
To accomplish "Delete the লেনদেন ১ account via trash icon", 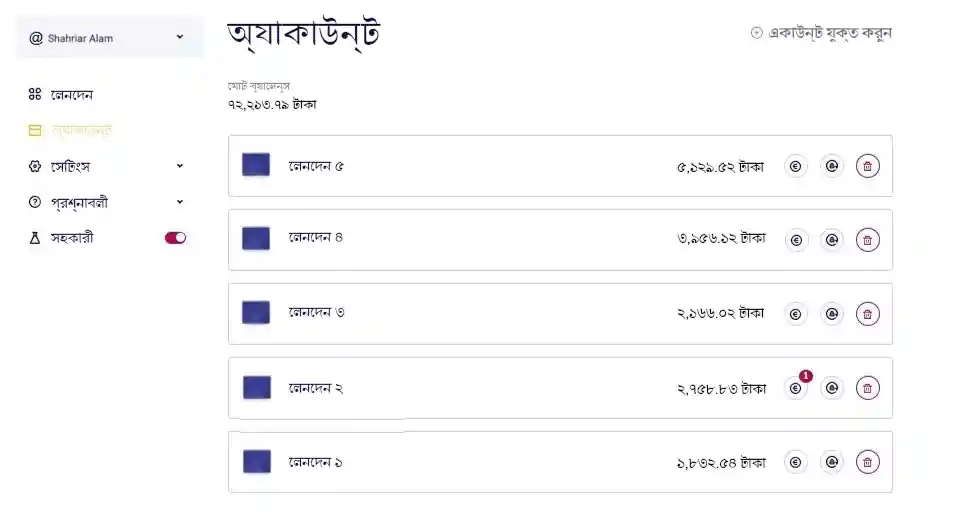I will click(x=868, y=462).
